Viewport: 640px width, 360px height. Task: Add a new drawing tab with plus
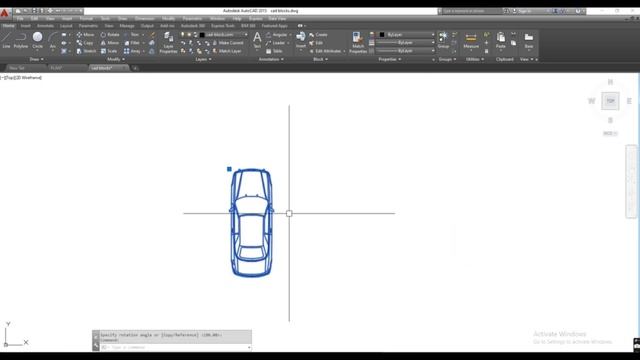click(135, 68)
